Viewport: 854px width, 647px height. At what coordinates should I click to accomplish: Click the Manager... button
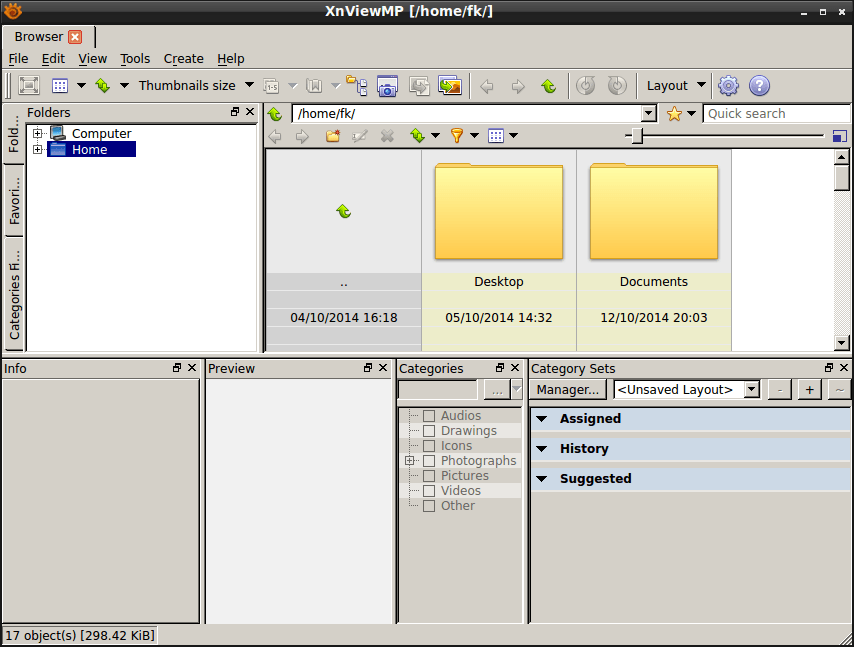point(568,390)
